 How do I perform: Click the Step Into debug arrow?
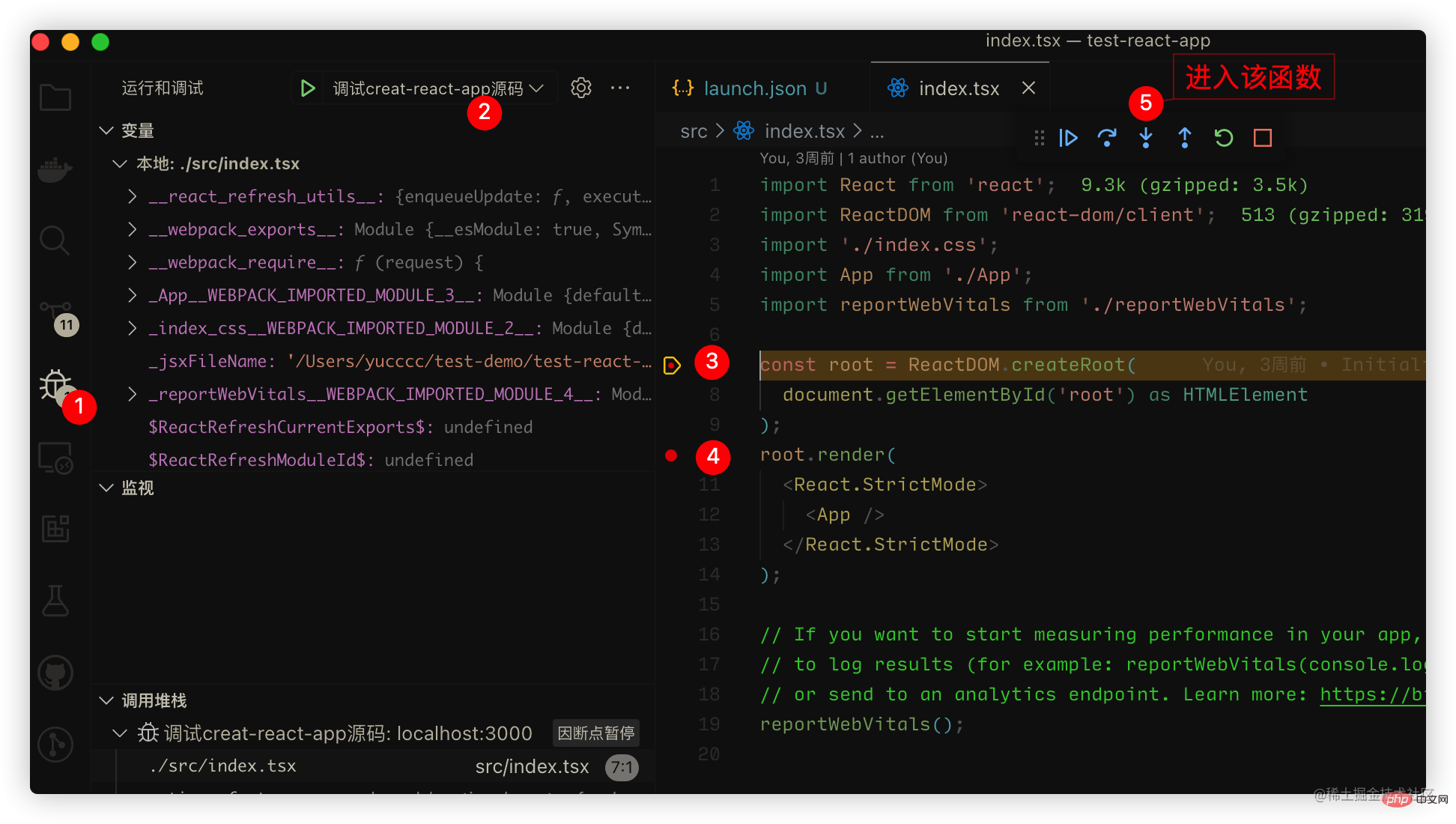click(1146, 138)
